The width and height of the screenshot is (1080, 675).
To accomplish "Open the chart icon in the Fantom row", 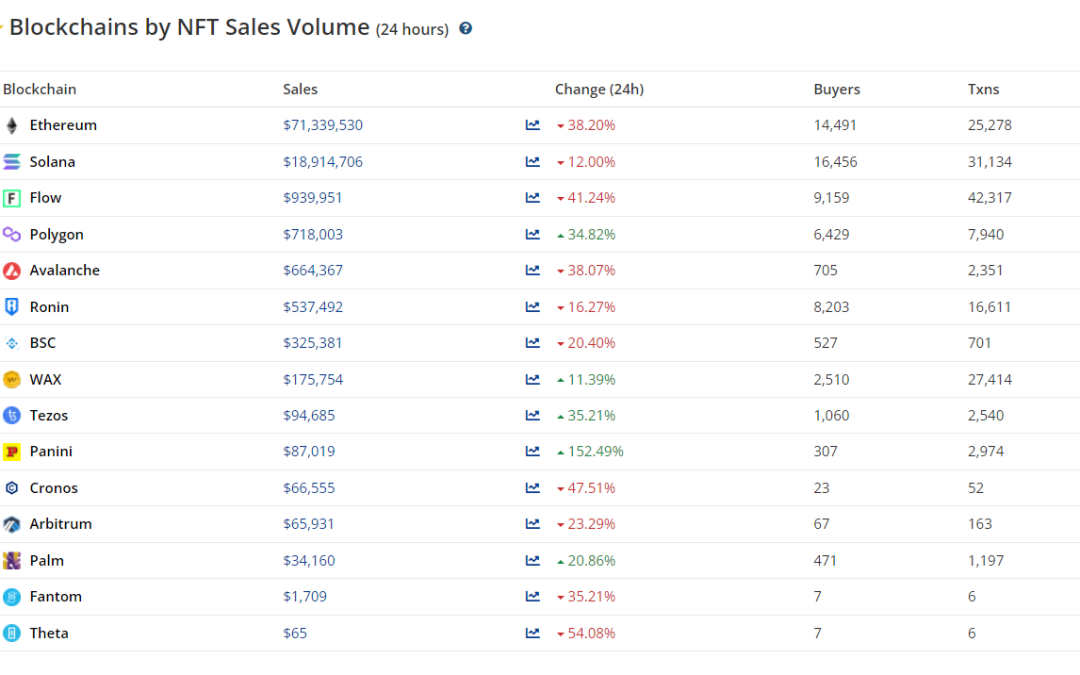I will 532,596.
